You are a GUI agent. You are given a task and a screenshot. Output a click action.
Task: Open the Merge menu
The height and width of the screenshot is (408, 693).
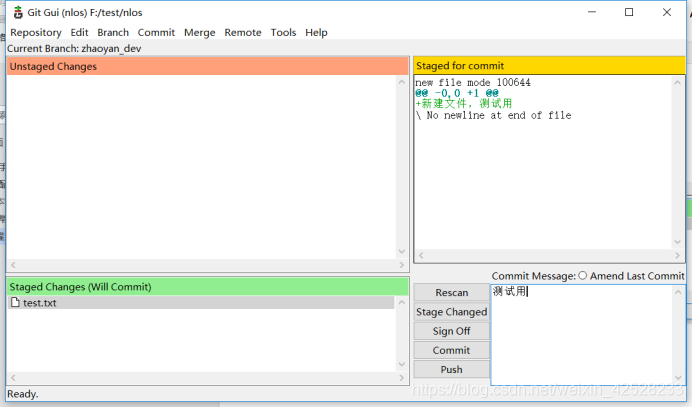pos(200,33)
